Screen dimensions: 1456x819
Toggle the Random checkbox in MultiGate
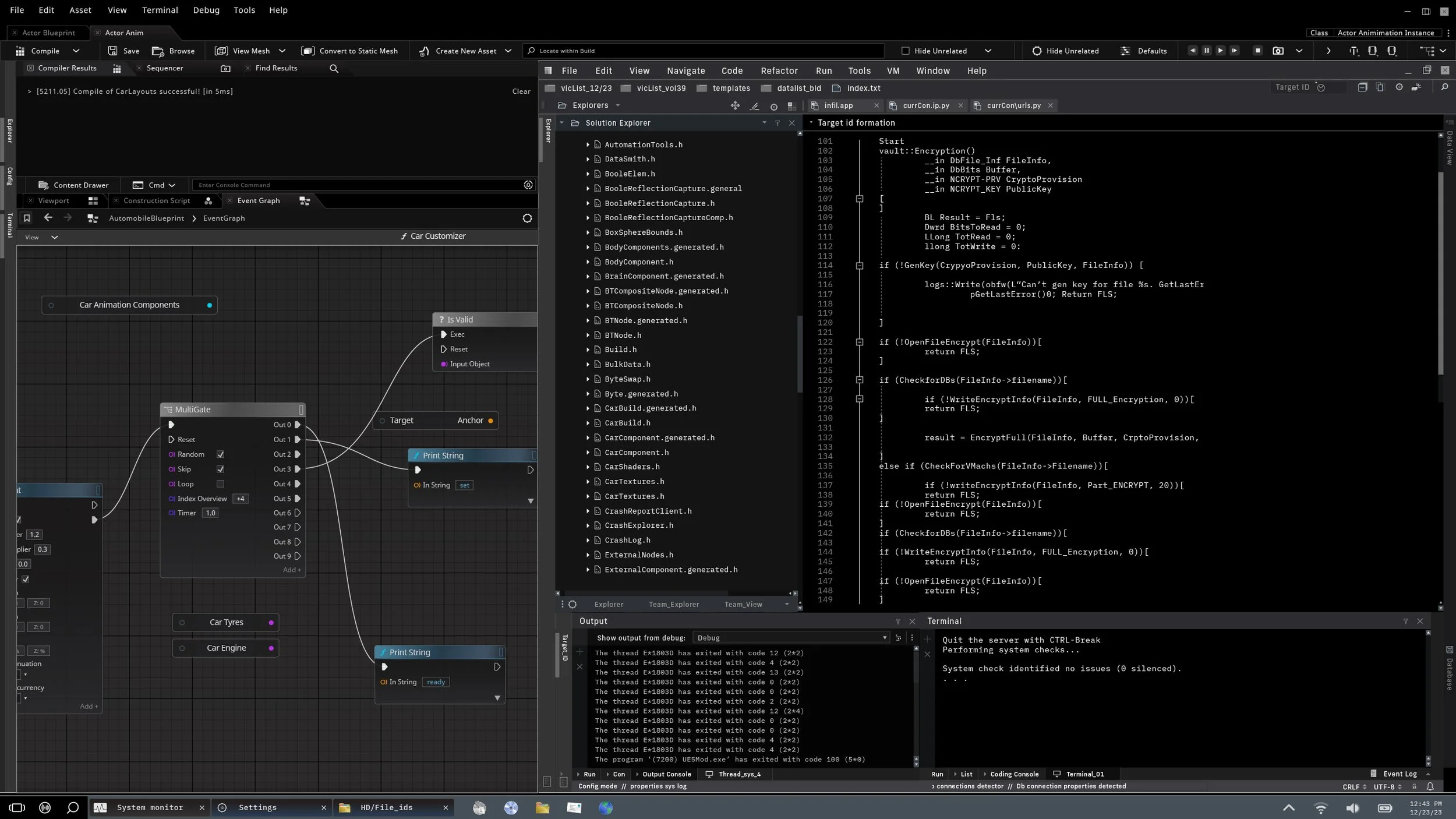pos(221,454)
